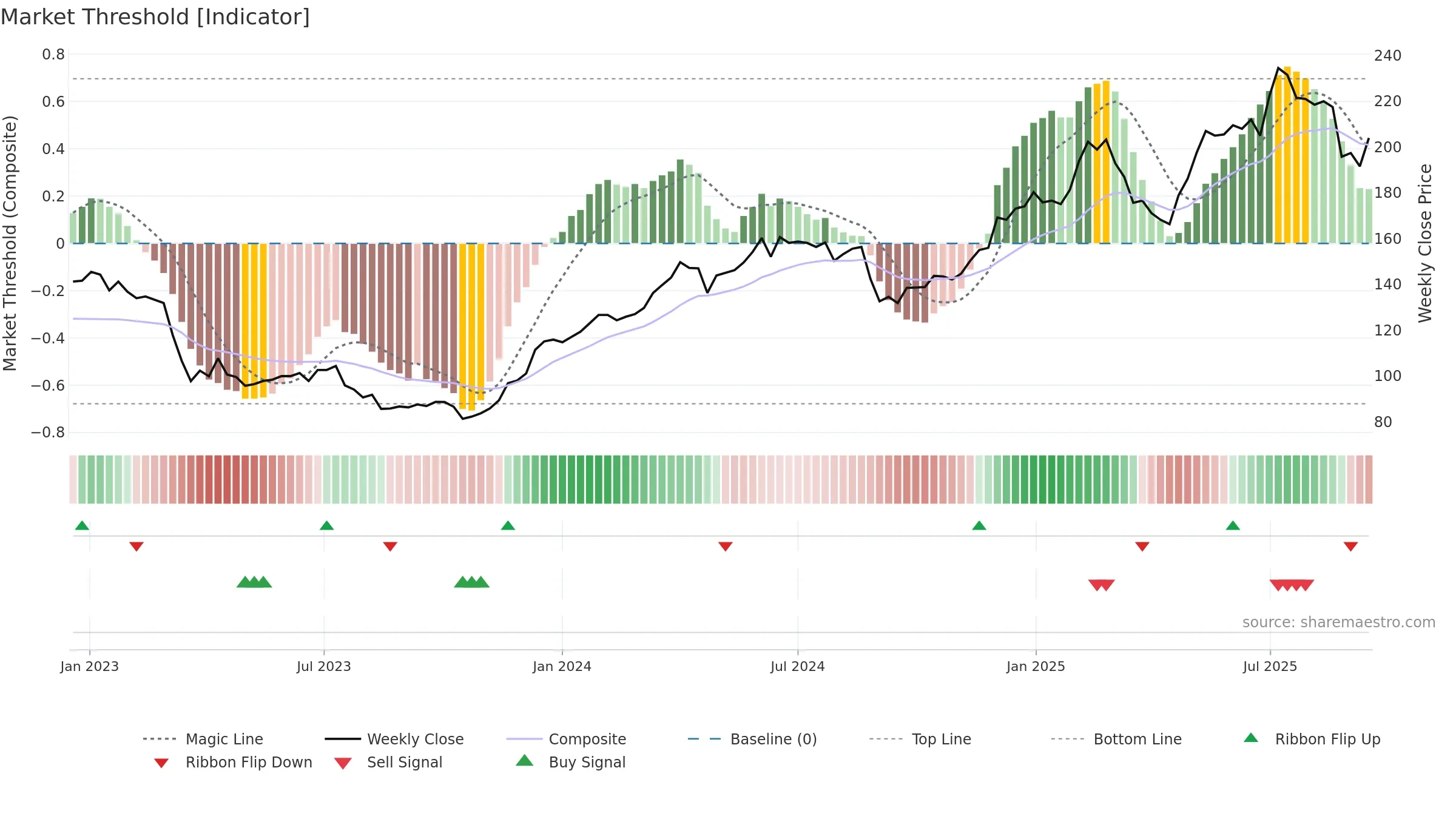Toggle the Sell Signal legend entry
This screenshot has width=1456, height=819.
point(388,762)
